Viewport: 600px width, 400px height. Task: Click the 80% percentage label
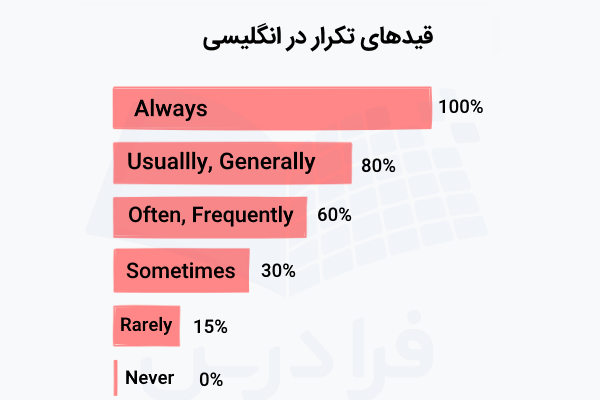(x=378, y=165)
